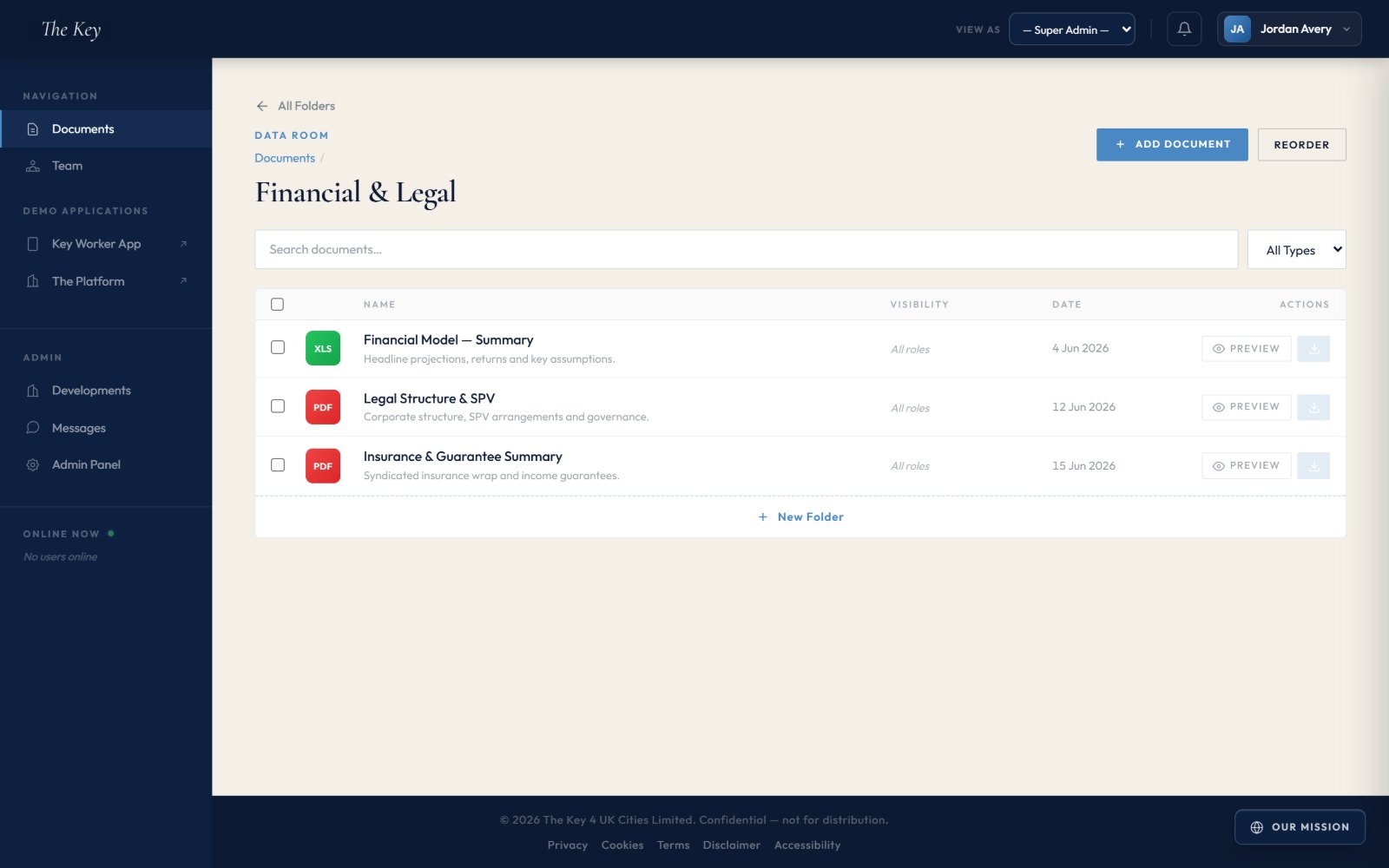Toggle the select-all checkbox in table header
The height and width of the screenshot is (868, 1389).
(x=278, y=305)
